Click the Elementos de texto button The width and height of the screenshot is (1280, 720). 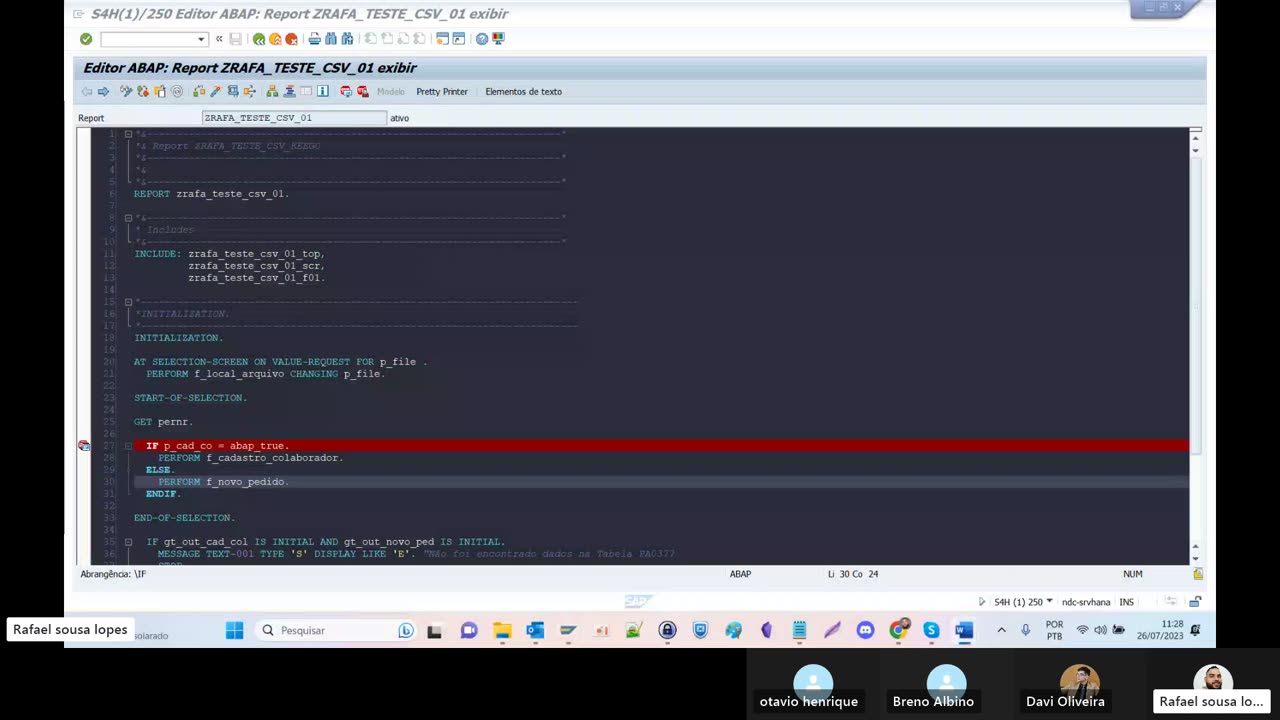click(x=523, y=92)
